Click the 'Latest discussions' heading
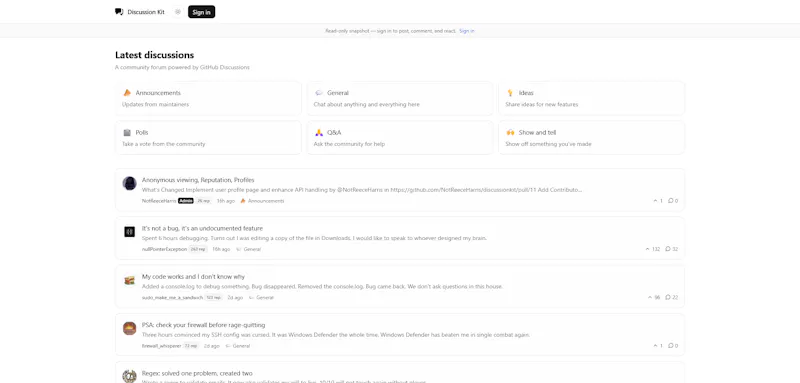The height and width of the screenshot is (383, 800). [155, 55]
